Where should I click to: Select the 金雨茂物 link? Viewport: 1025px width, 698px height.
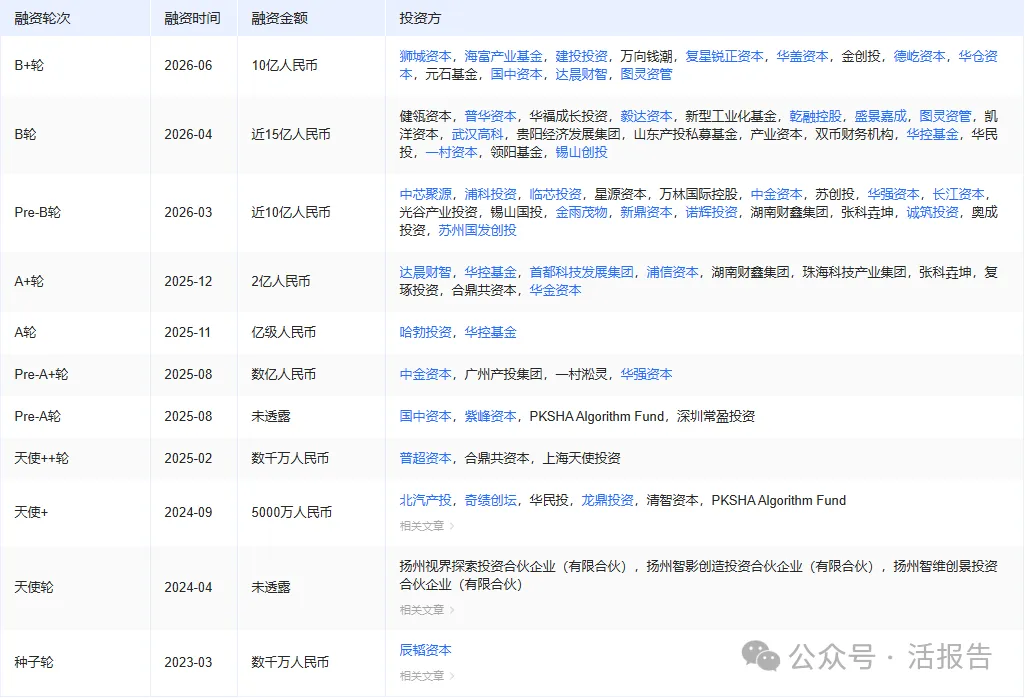[x=581, y=212]
